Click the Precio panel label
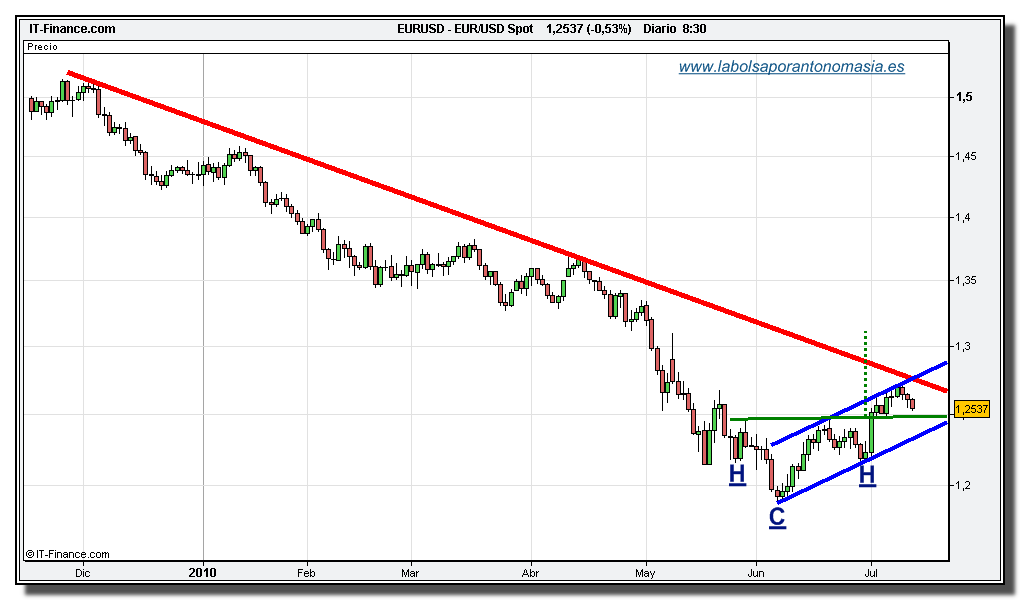Viewport: 1020px width, 600px height. point(43,46)
